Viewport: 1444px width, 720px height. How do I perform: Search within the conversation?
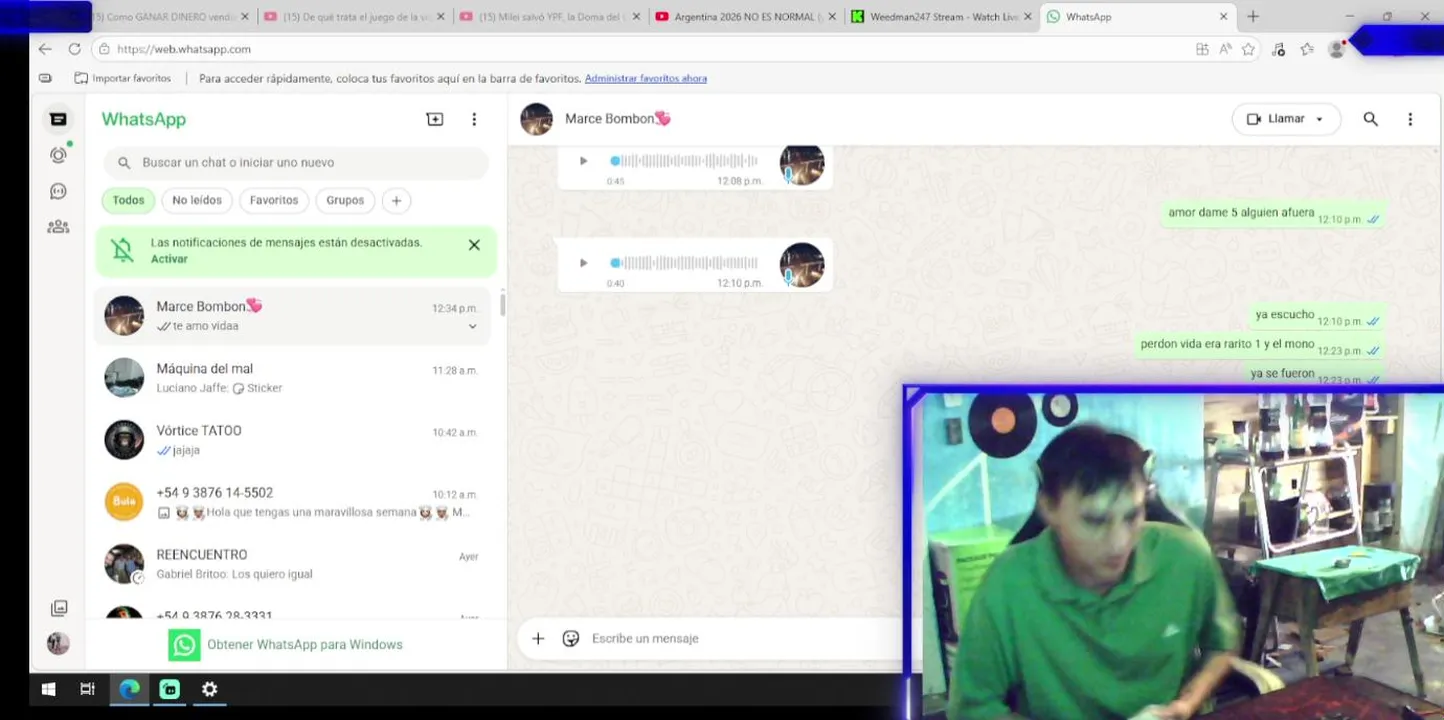pyautogui.click(x=1371, y=119)
